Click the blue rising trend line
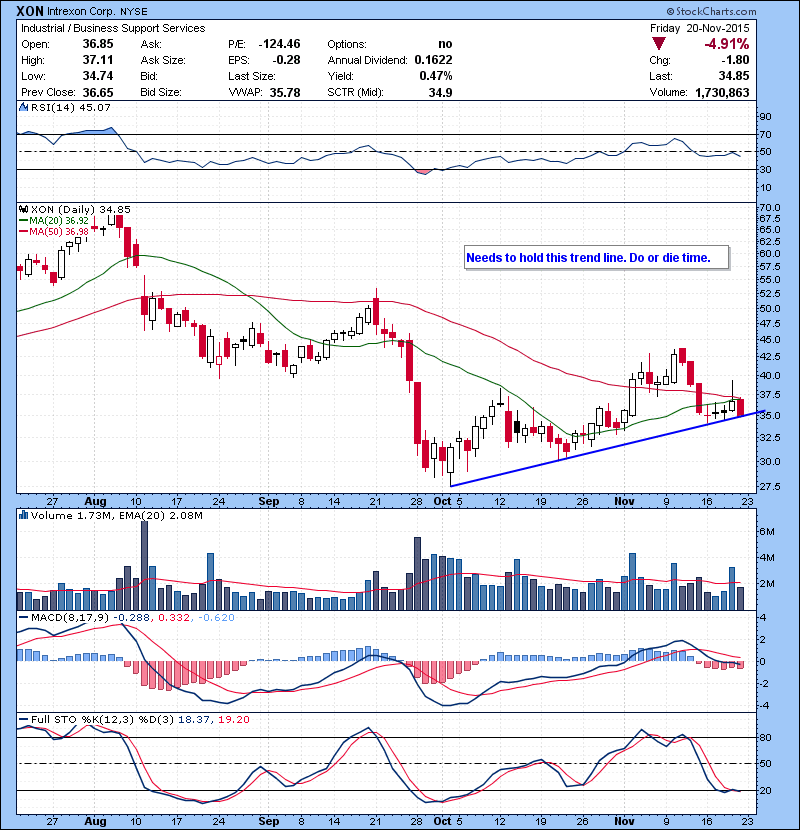The width and height of the screenshot is (800, 830). click(607, 448)
